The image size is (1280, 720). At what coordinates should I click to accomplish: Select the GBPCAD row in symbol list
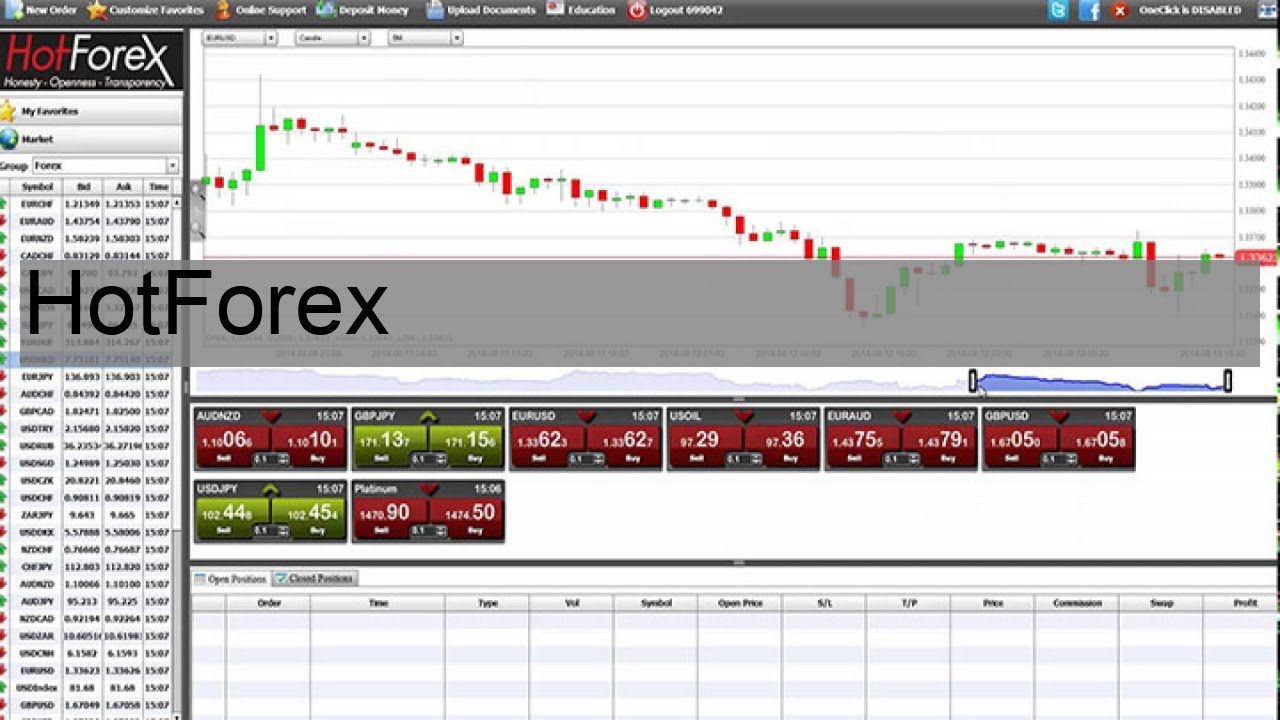(x=86, y=411)
